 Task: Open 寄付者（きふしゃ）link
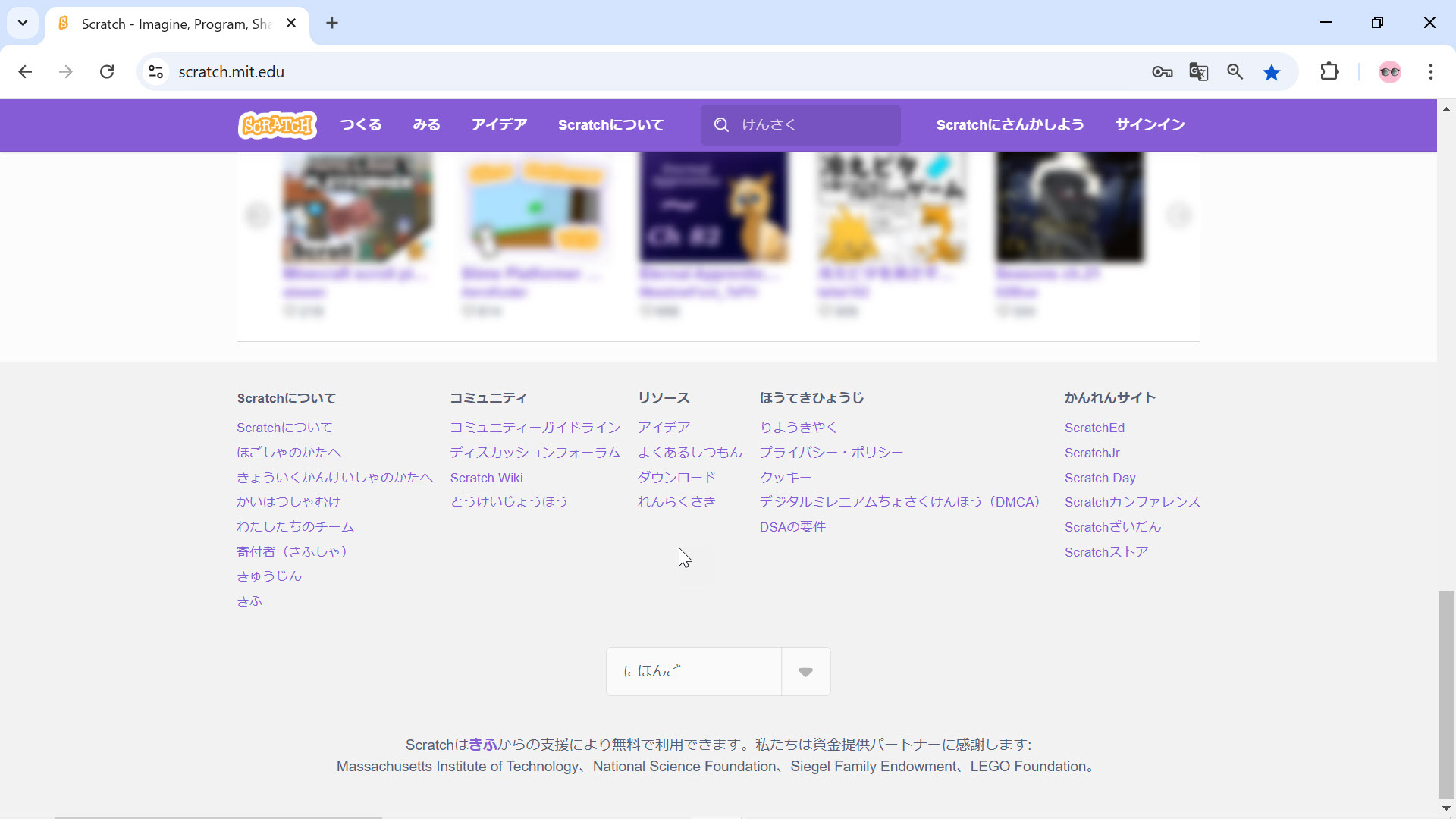coord(292,552)
